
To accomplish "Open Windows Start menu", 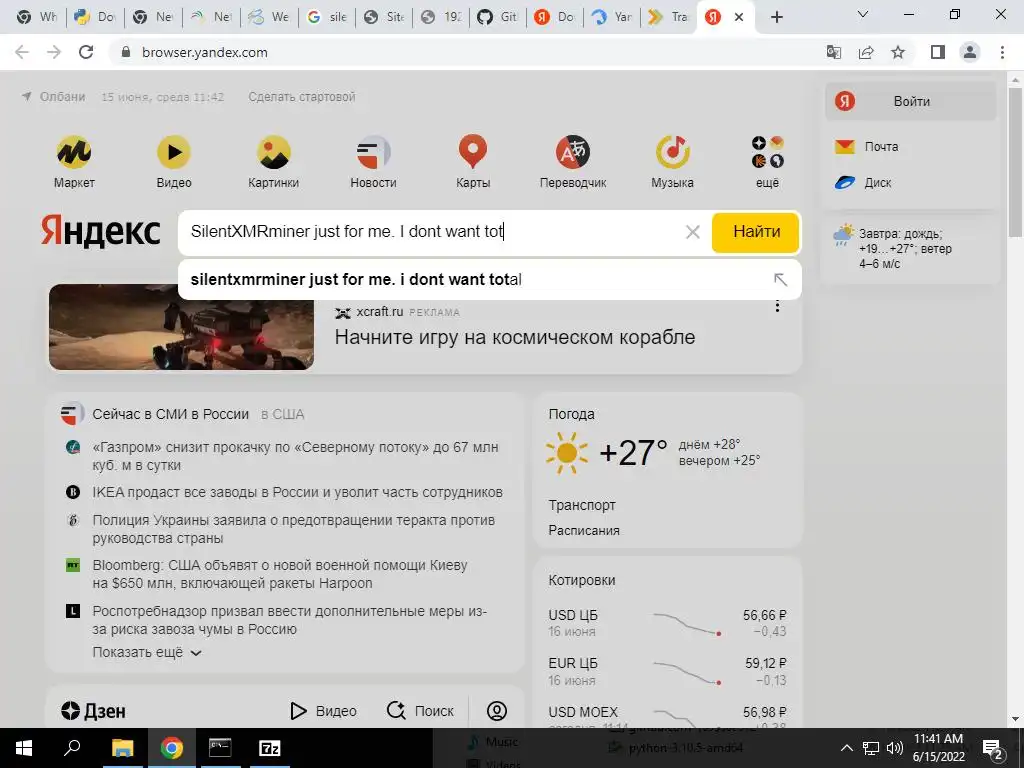I will coord(23,748).
